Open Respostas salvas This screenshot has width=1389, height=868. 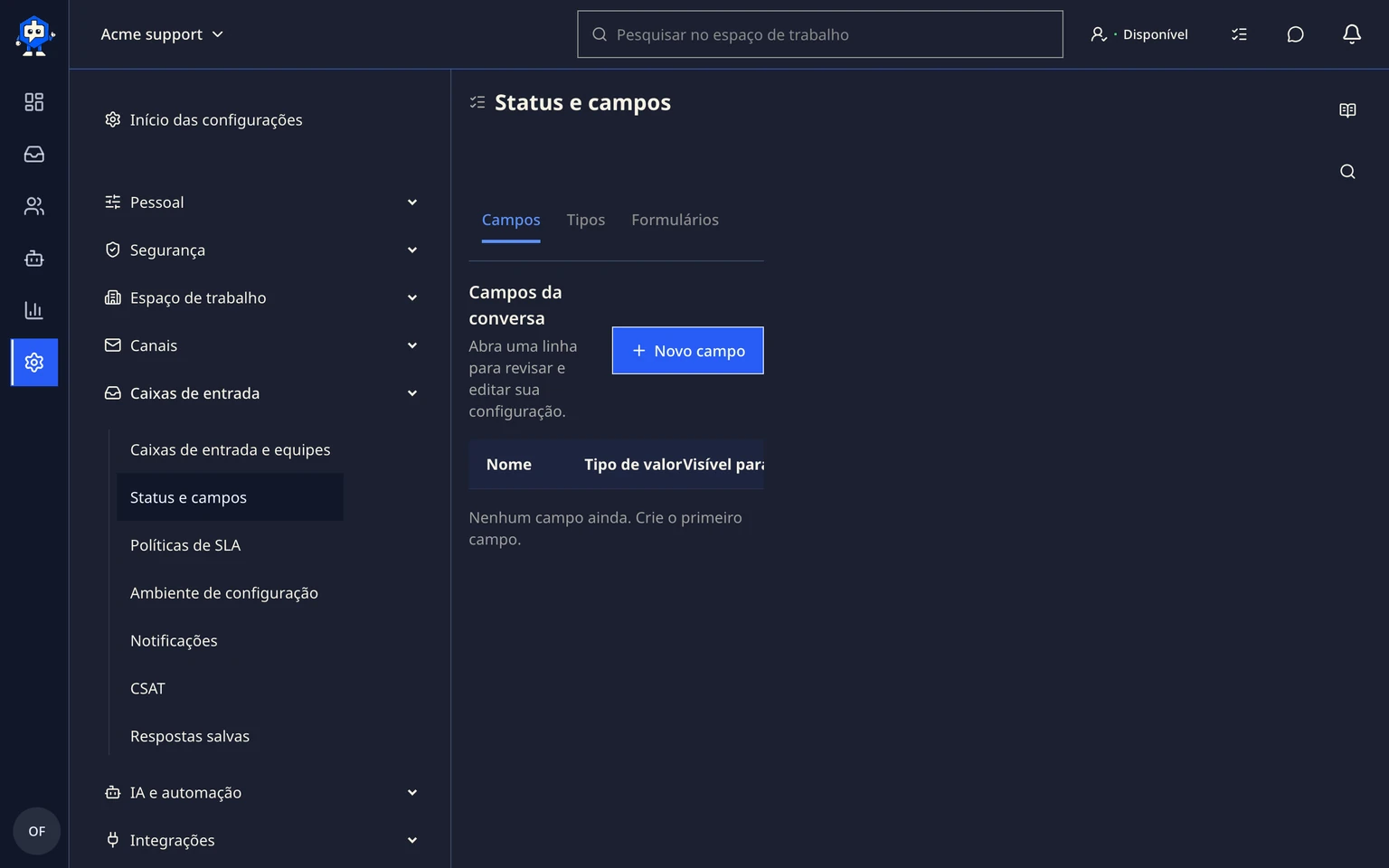point(230,737)
